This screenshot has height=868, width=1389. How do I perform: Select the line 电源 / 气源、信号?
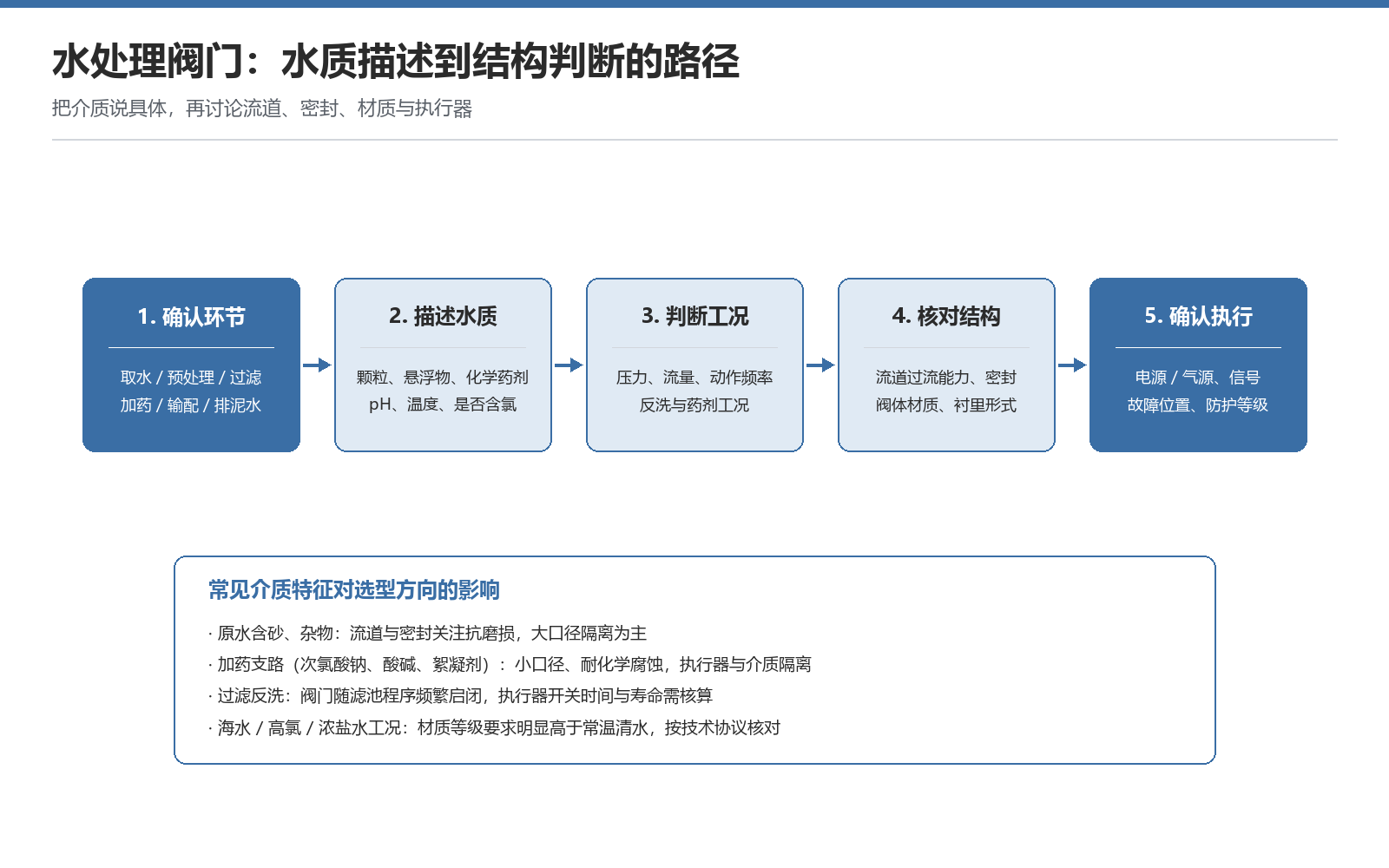click(x=1198, y=378)
